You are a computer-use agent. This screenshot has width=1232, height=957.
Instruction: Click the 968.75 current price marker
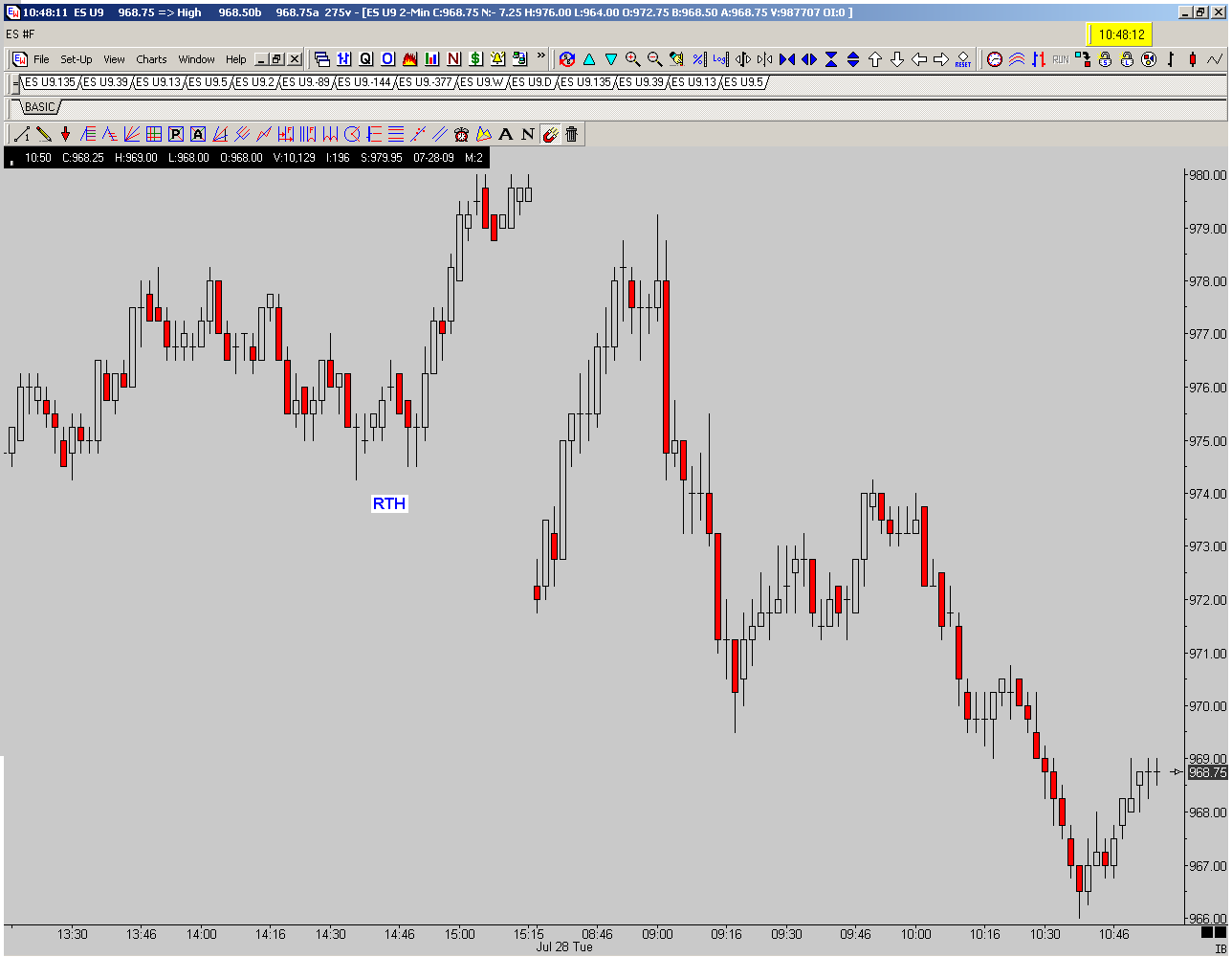(1206, 772)
